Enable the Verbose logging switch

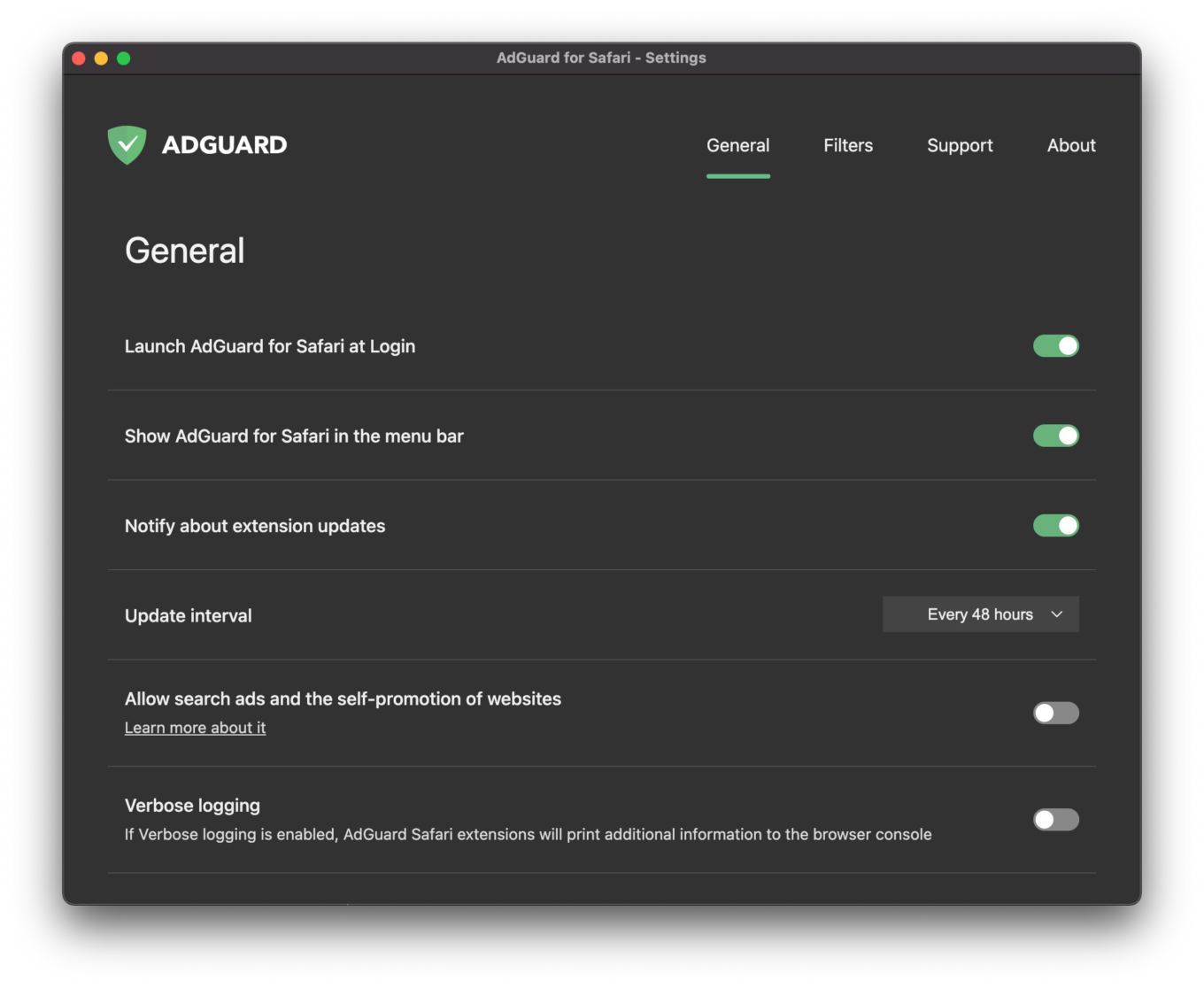click(1055, 820)
